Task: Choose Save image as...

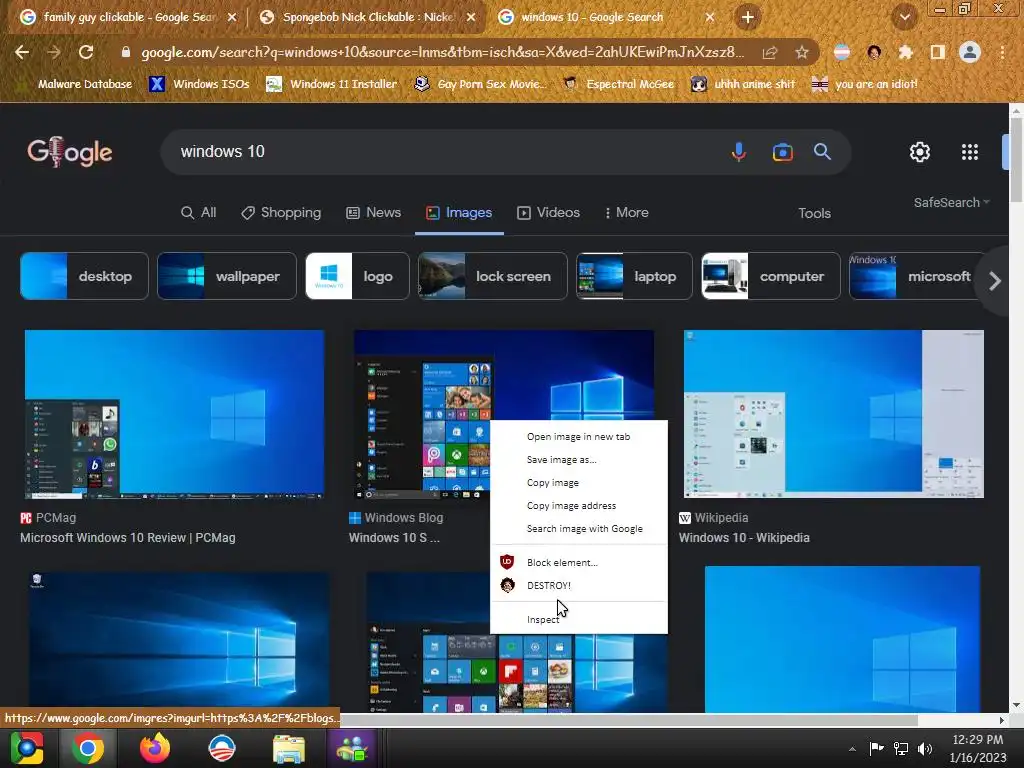Action: (579, 460)
